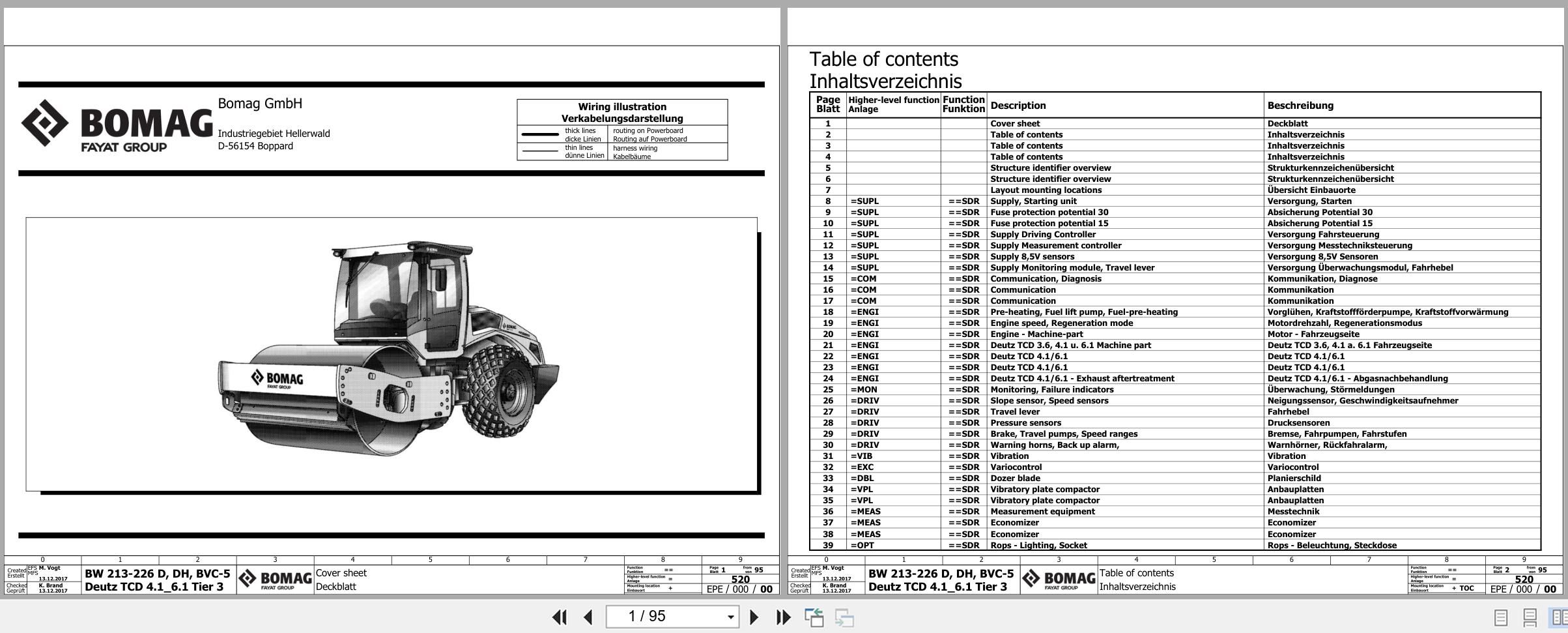
Task: Open the page number dropdown arrow
Action: [730, 617]
